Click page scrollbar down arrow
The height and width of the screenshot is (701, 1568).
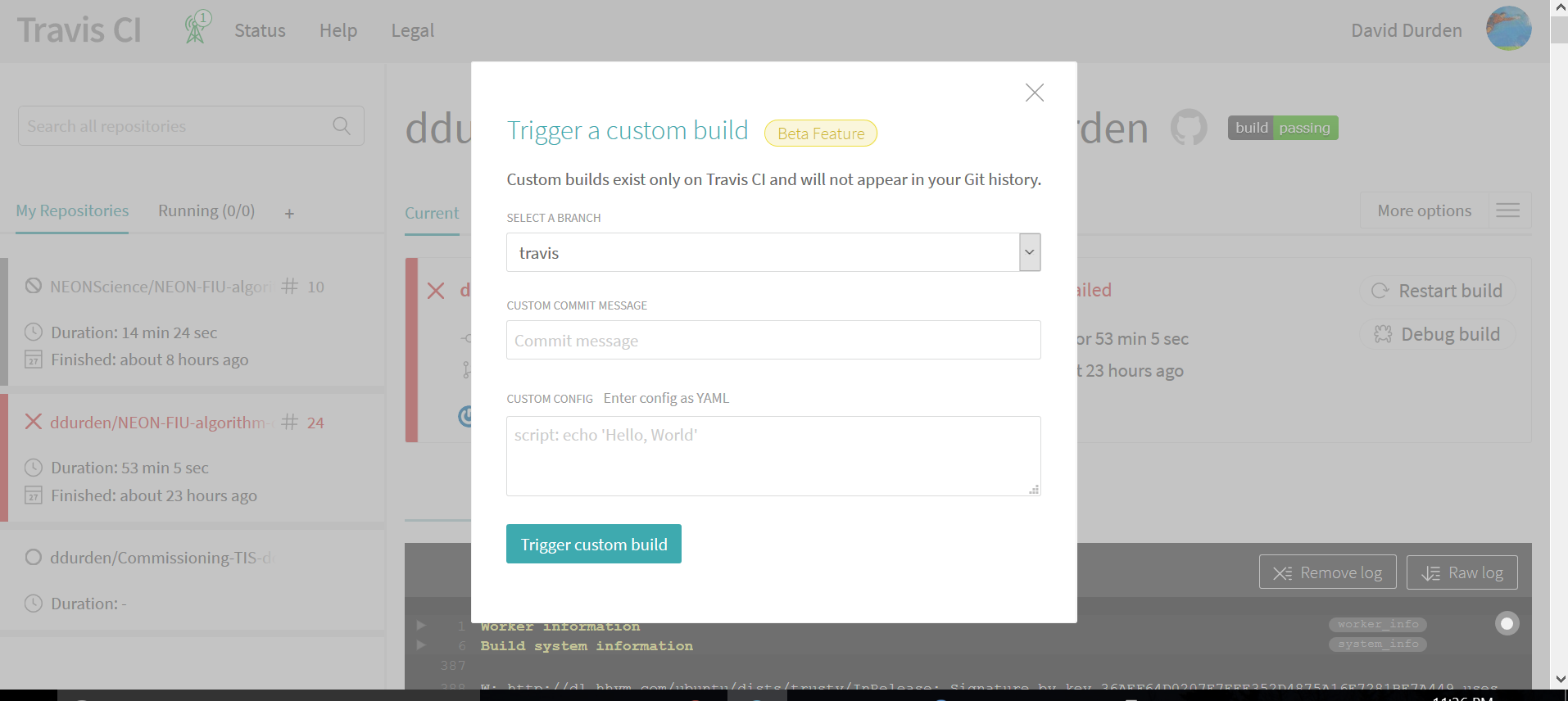pos(1560,680)
